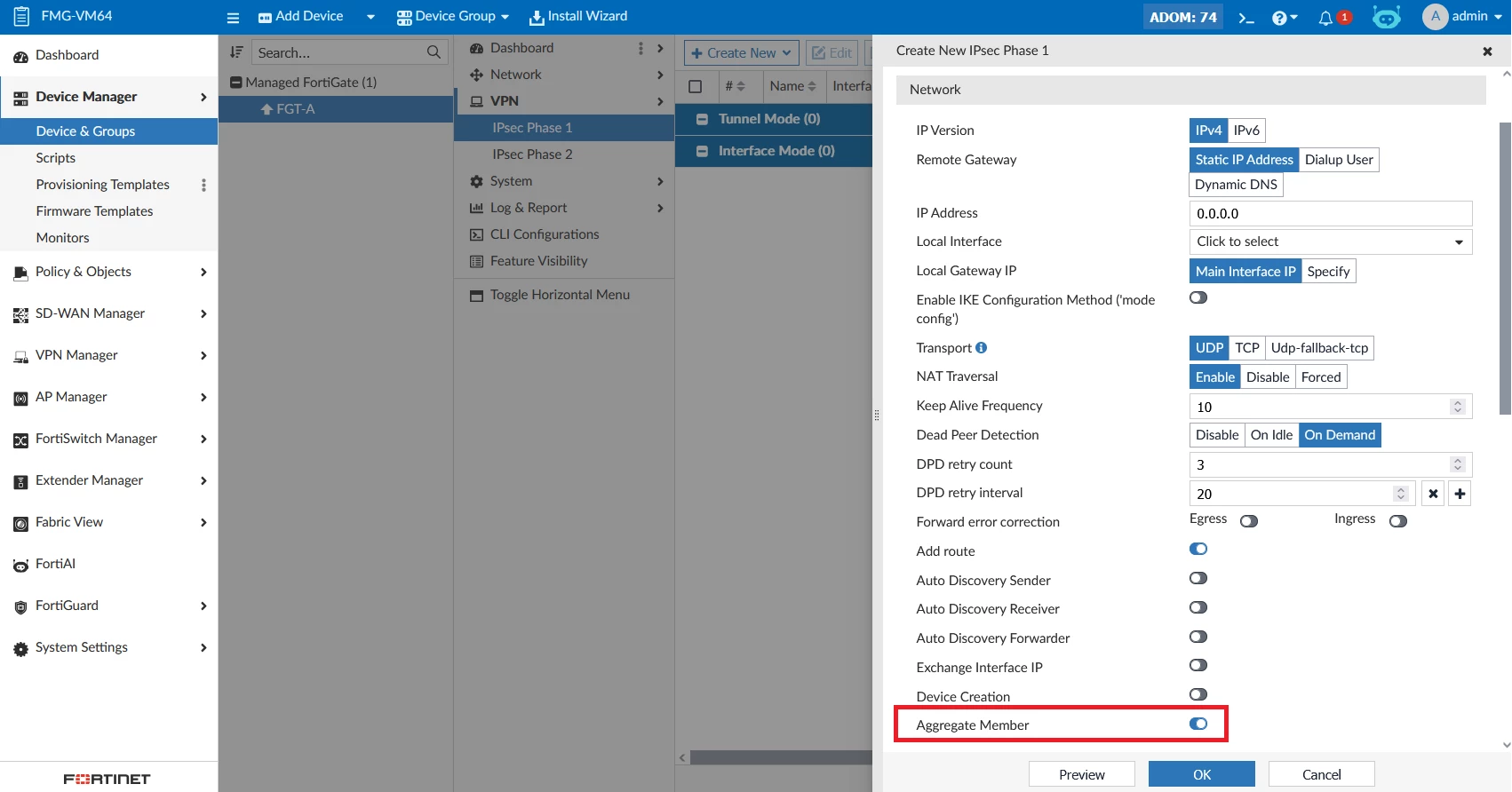Screen dimensions: 1512x792
Task: Launch the Install Wizard
Action: (578, 16)
